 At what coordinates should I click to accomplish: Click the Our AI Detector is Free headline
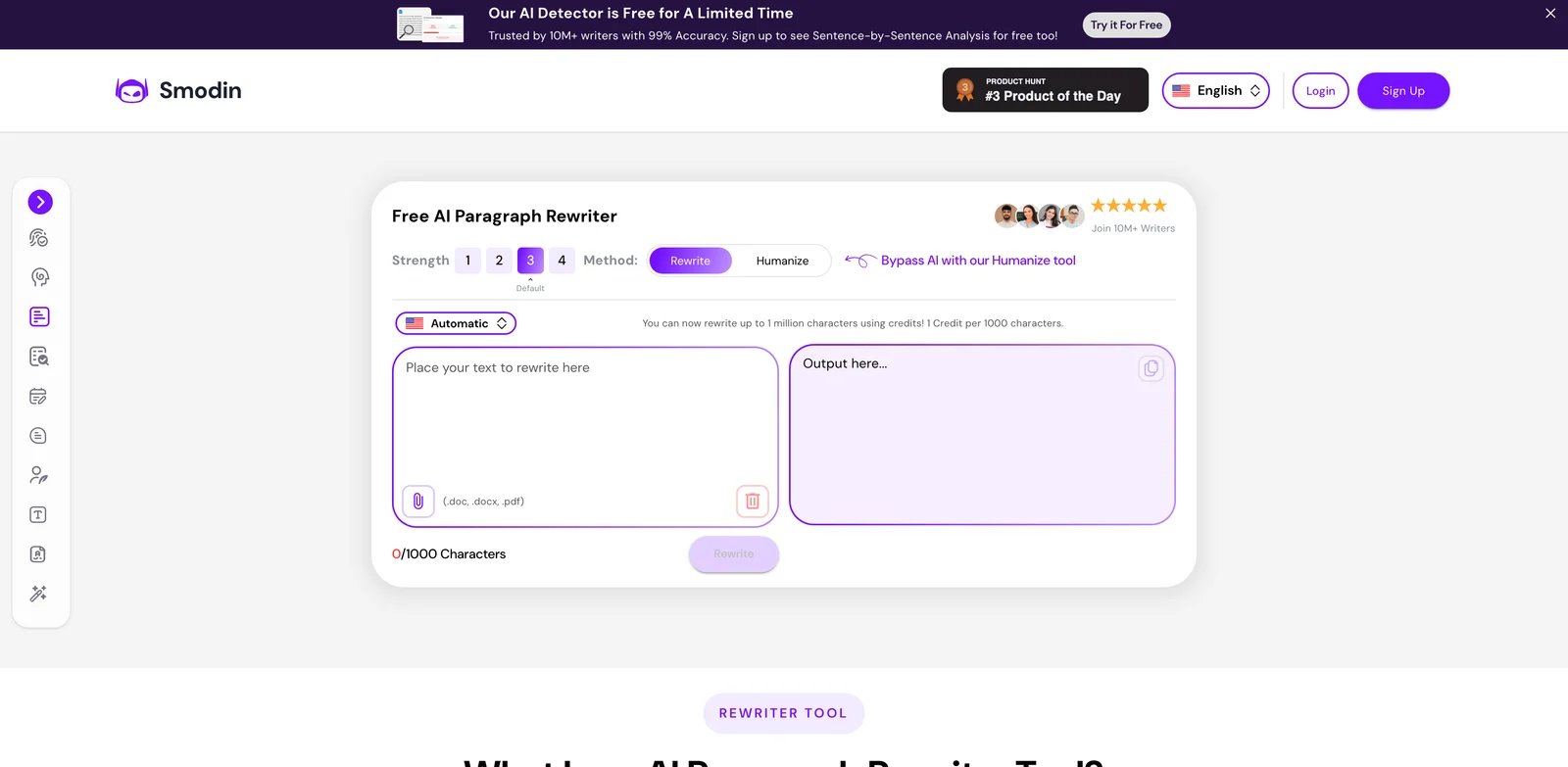pyautogui.click(x=641, y=14)
